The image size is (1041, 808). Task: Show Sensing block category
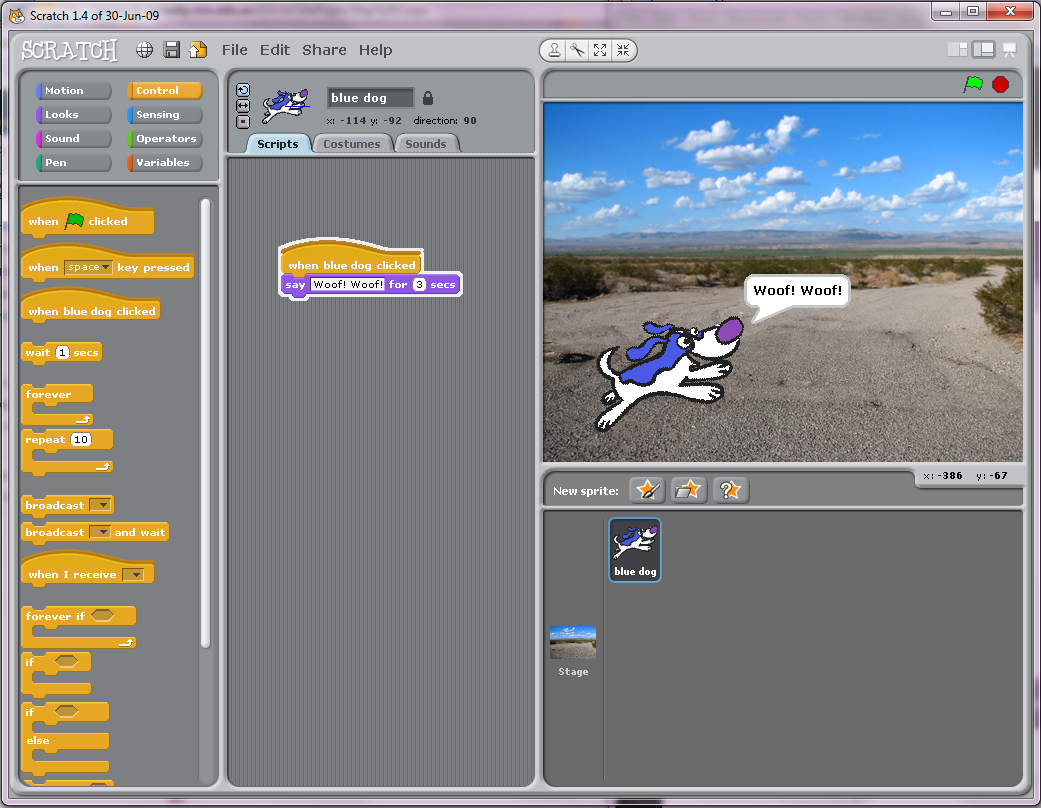click(165, 114)
